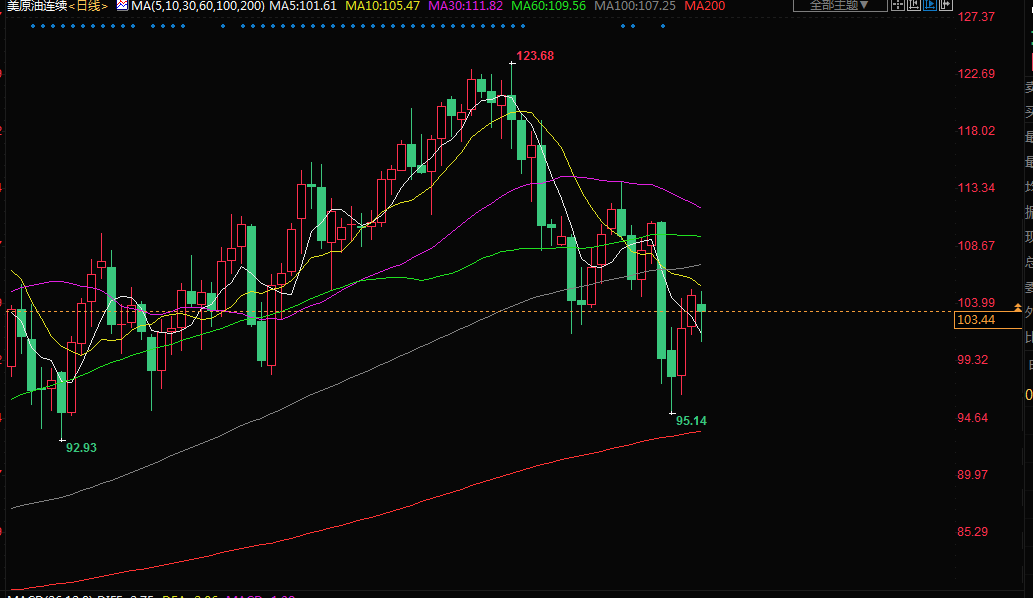Open the 全部主题 dropdown

click(x=839, y=5)
